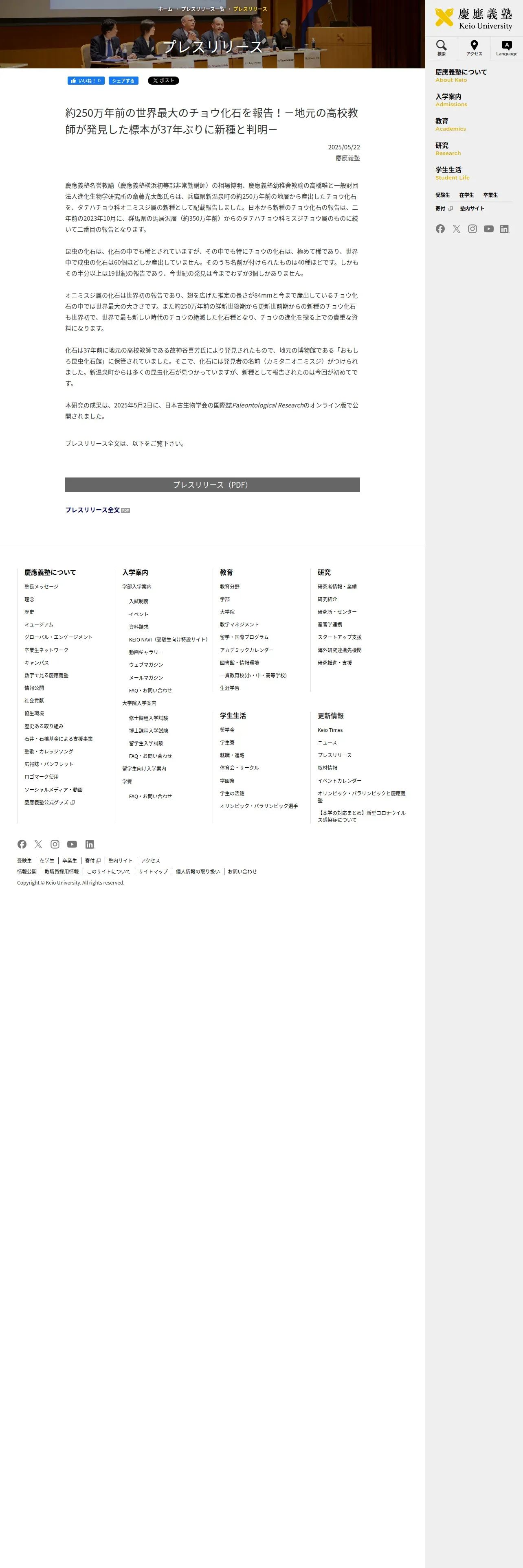This screenshot has height=1568, width=523.
Task: Select 受験生 in right sidebar
Action: 443,195
